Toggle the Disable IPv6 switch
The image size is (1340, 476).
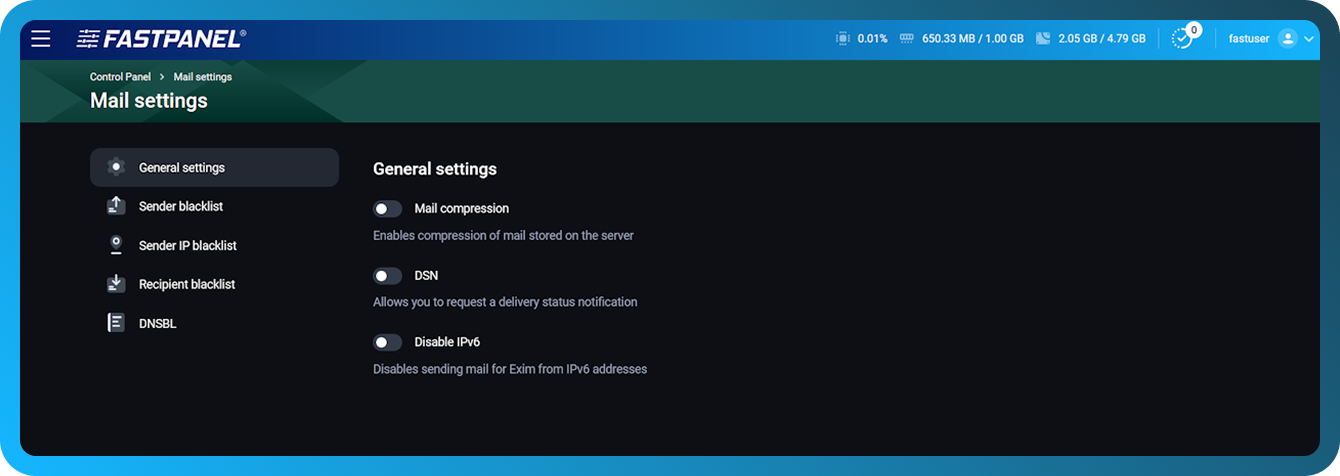(387, 342)
